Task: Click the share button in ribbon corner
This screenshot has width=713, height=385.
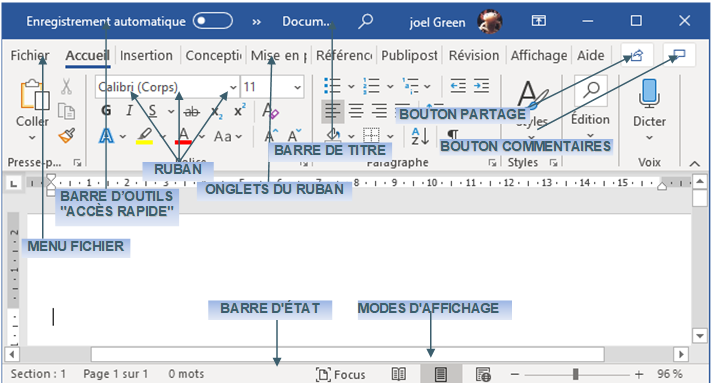Action: click(x=637, y=55)
